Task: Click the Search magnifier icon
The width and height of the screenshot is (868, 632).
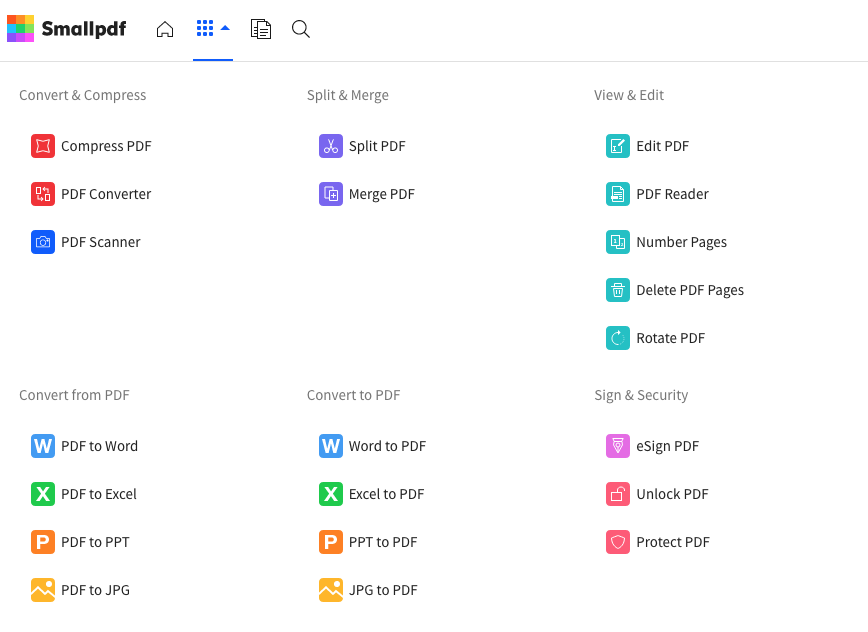Action: (300, 30)
